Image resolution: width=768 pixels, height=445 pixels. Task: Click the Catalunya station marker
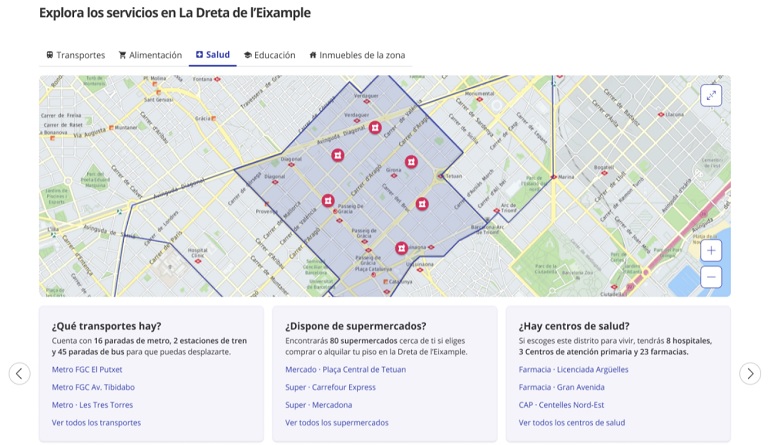(x=386, y=281)
